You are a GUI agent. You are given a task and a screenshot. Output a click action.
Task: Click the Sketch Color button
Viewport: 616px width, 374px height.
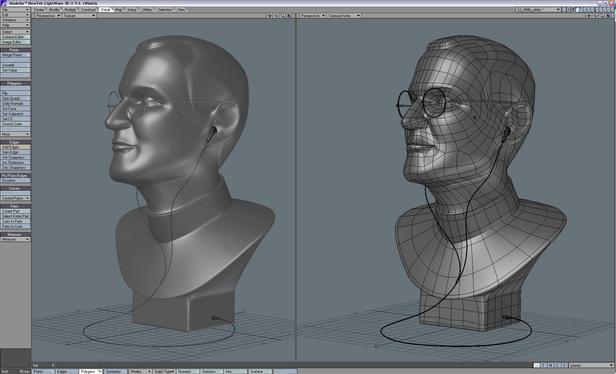[x=15, y=124]
